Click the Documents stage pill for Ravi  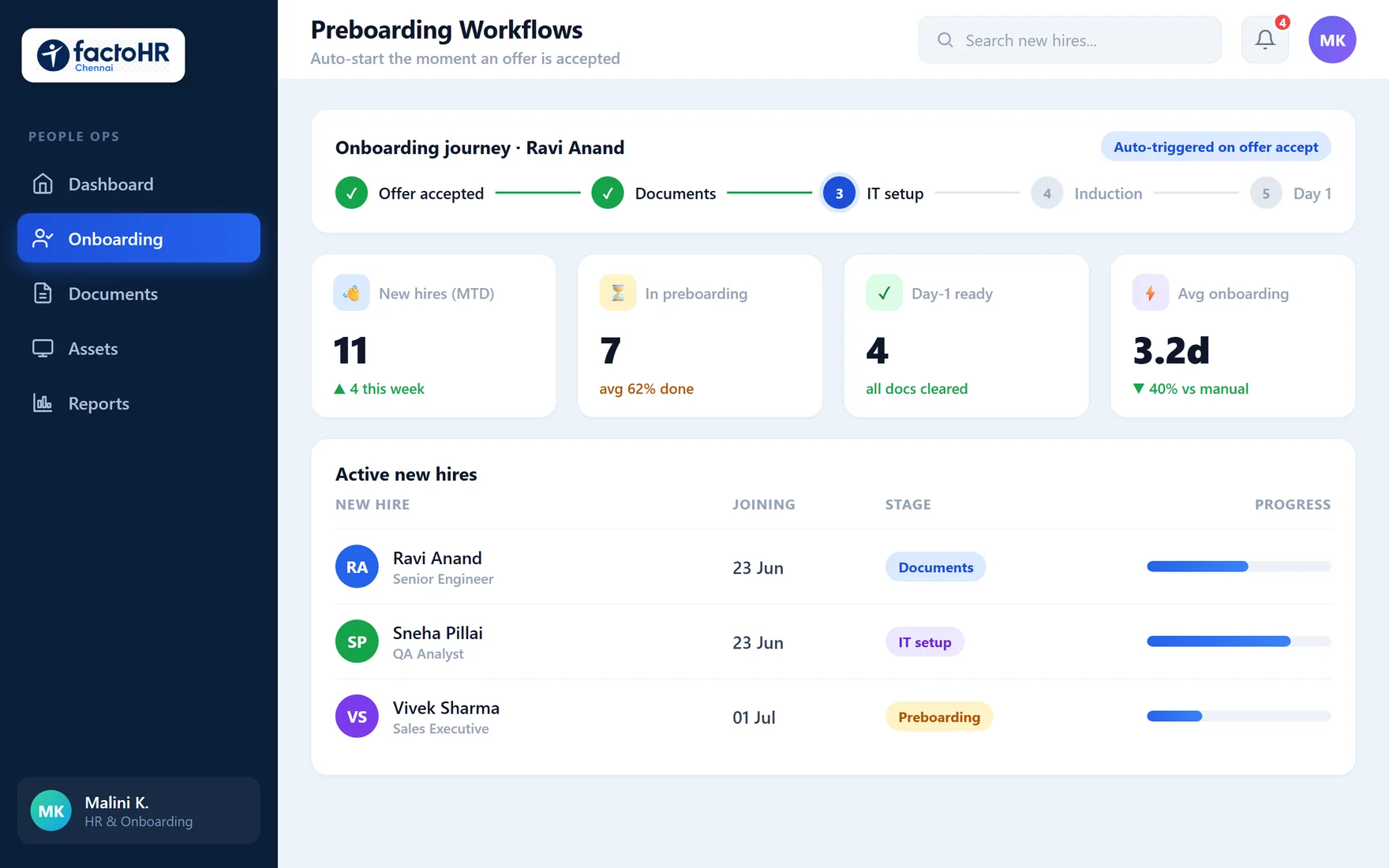pos(935,567)
